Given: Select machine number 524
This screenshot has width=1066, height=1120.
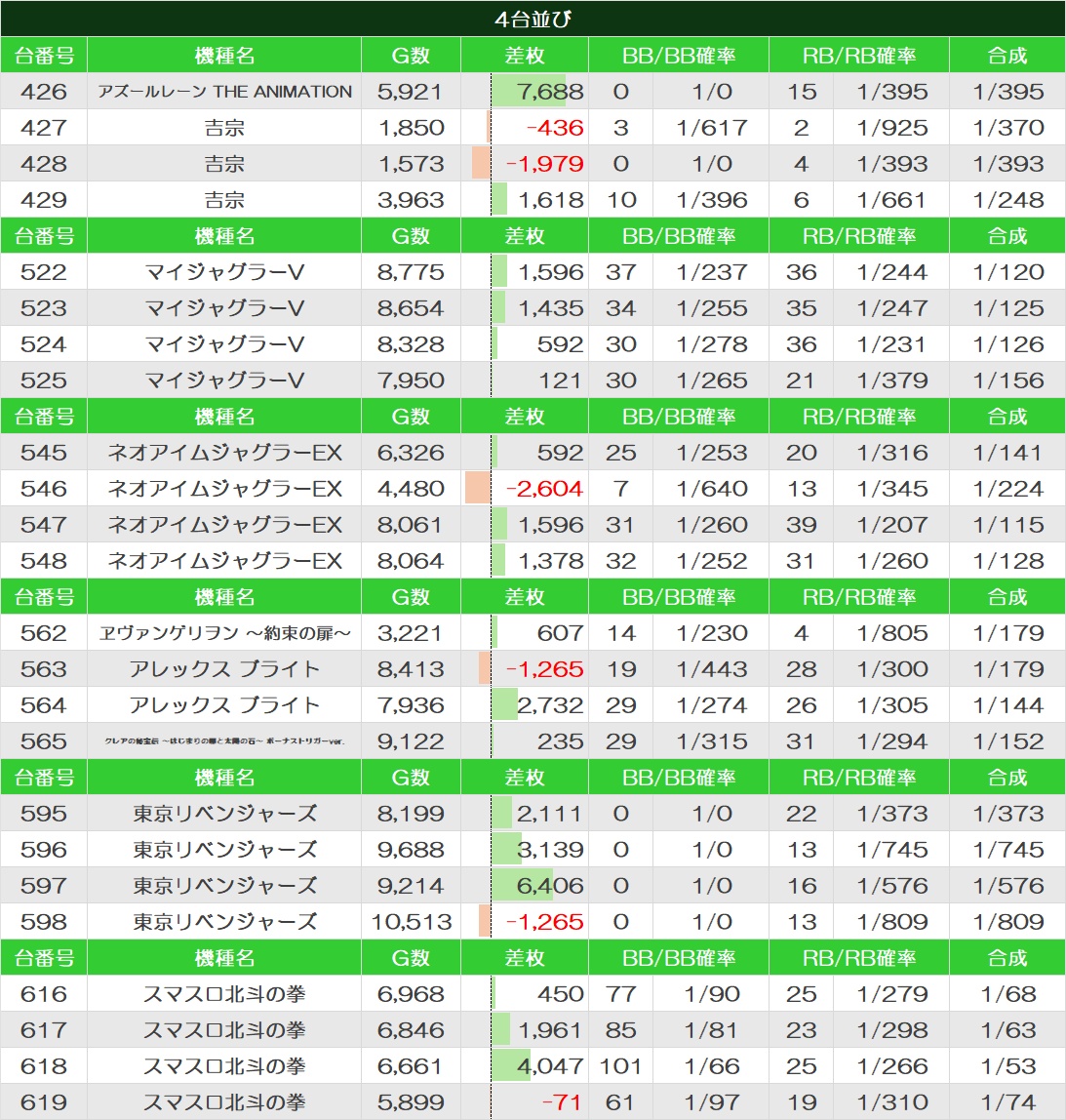Looking at the screenshot, I should click(44, 344).
